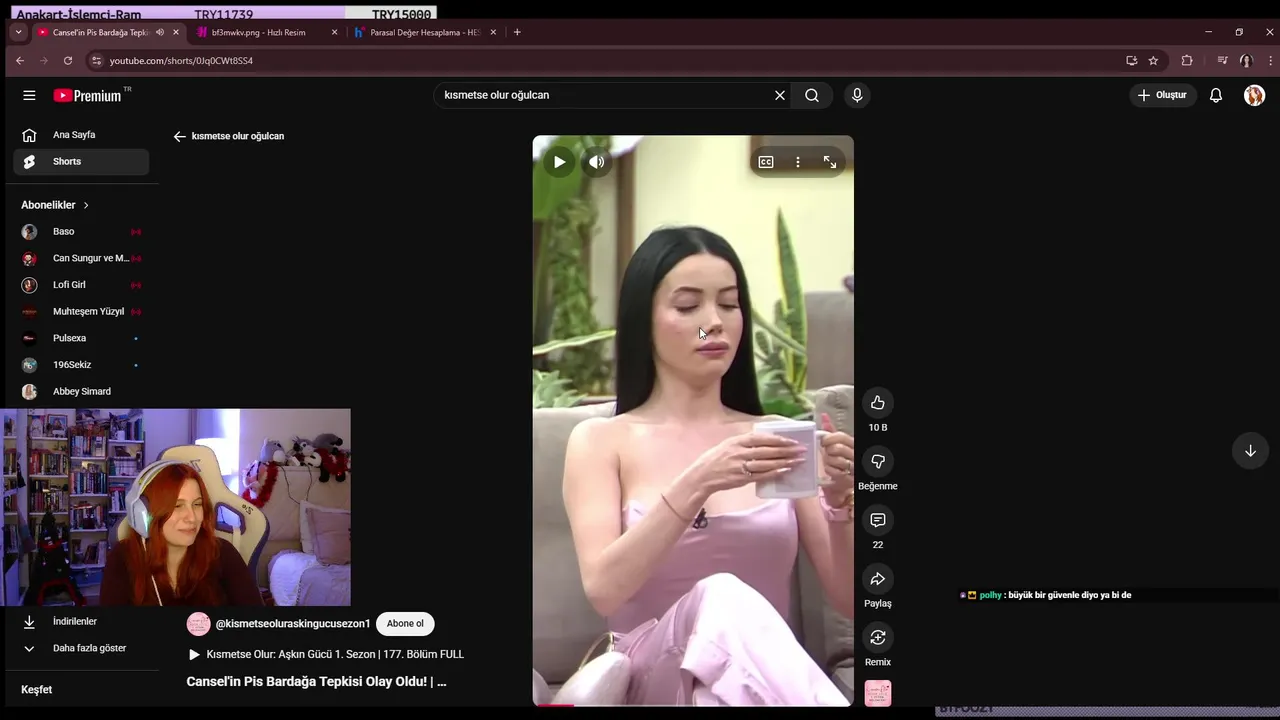1280x720 pixels.
Task: Open @kismetseoluraskingucusezon1 channel
Action: [x=293, y=624]
